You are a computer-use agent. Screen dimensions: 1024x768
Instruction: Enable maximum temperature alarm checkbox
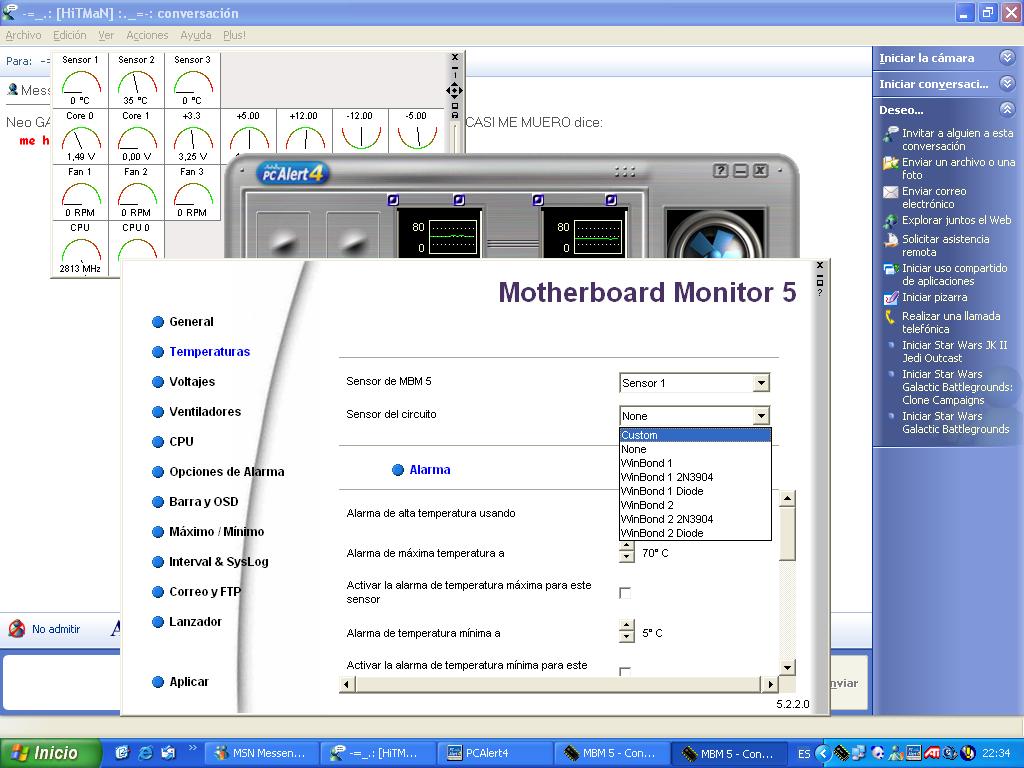(625, 593)
